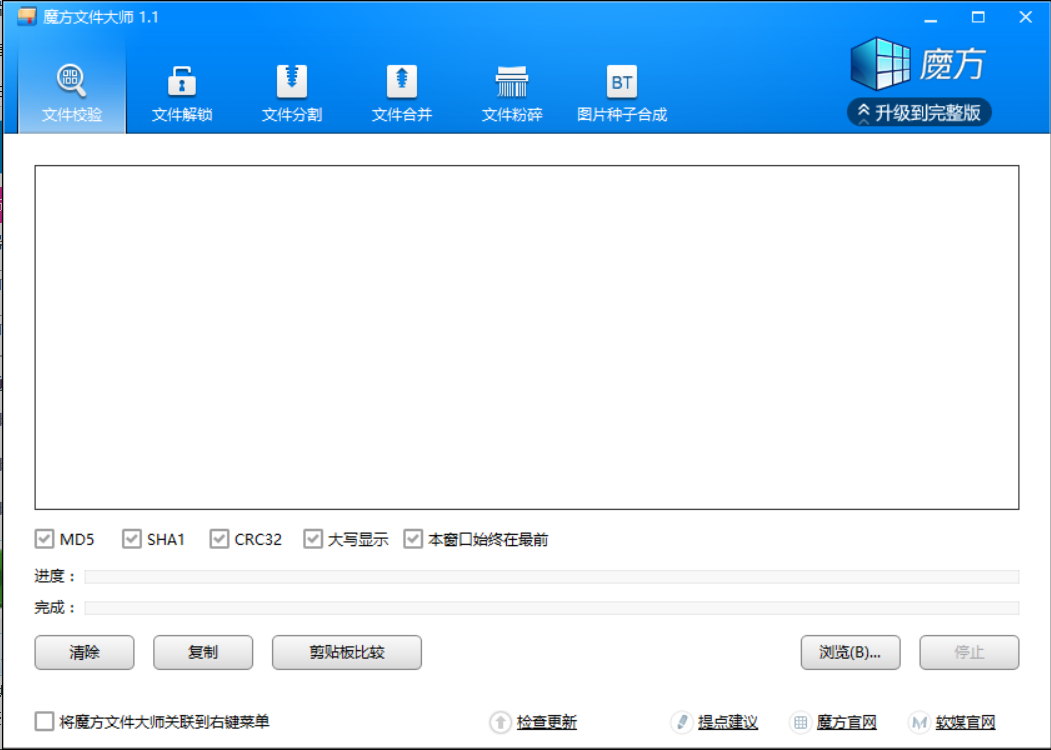Open the 魔方官网 official site link
This screenshot has height=750, width=1051.
[847, 722]
